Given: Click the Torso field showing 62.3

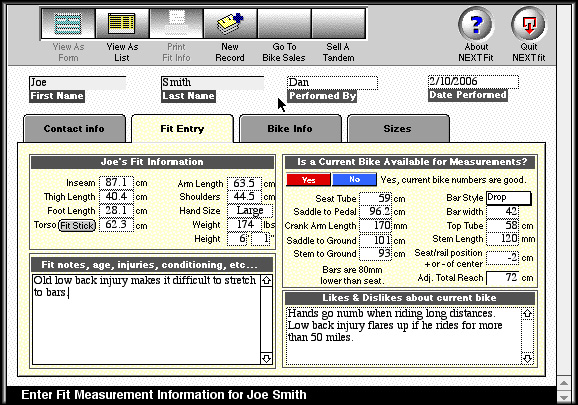Looking at the screenshot, I should [116, 225].
